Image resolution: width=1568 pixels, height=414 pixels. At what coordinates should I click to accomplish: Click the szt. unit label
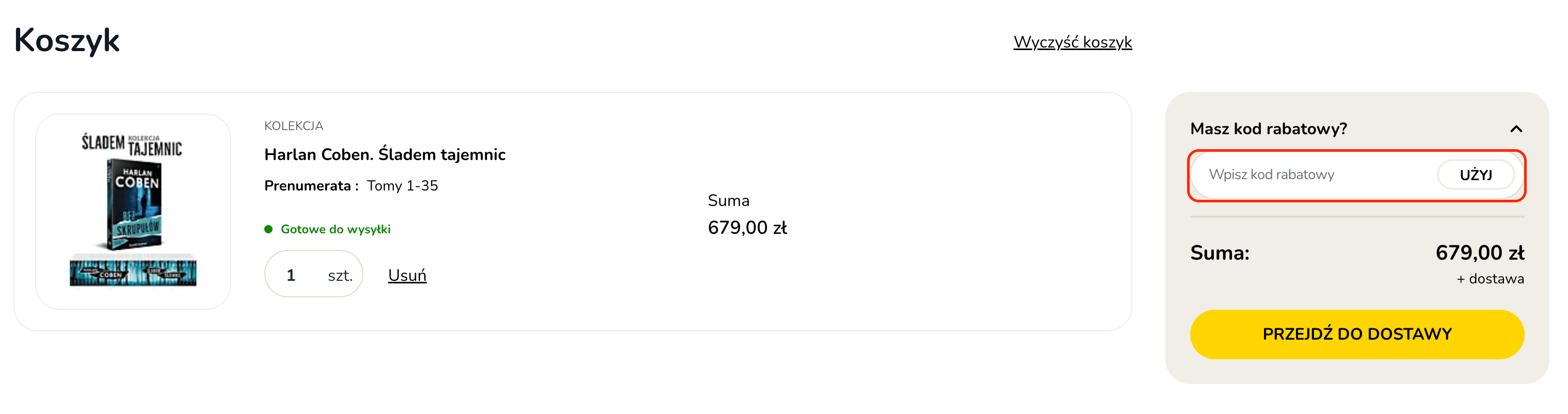(x=340, y=276)
